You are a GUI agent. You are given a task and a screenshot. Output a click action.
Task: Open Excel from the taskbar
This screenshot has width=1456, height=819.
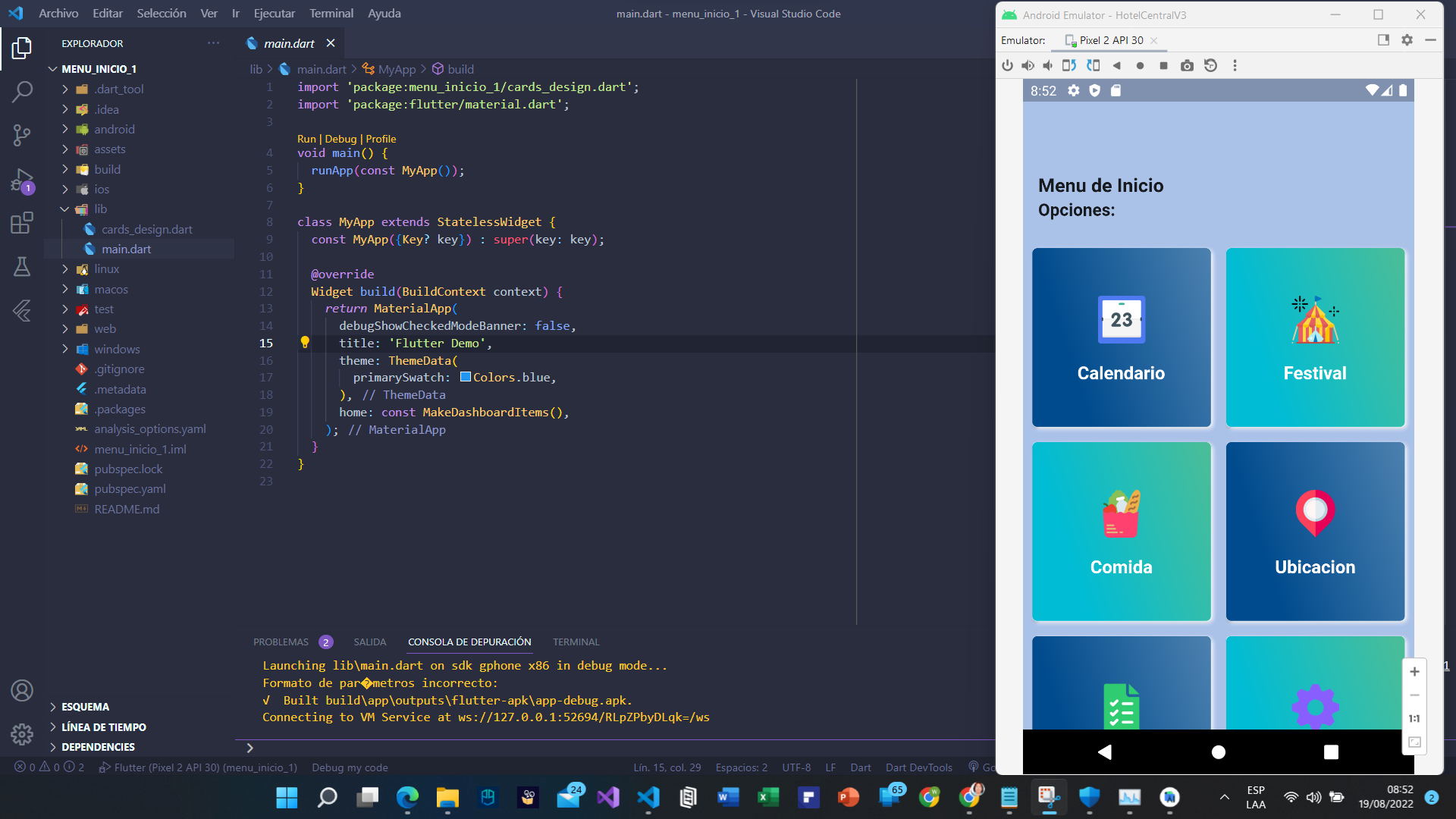coord(768,797)
